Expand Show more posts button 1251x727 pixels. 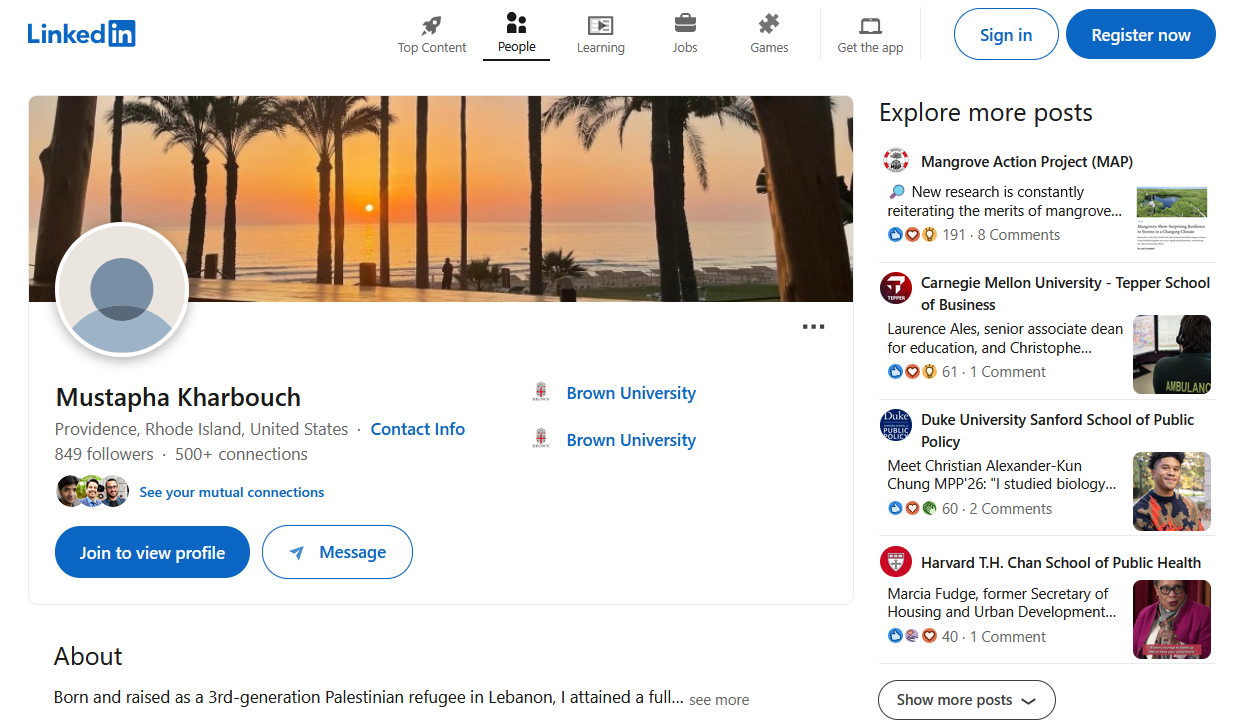(x=966, y=700)
